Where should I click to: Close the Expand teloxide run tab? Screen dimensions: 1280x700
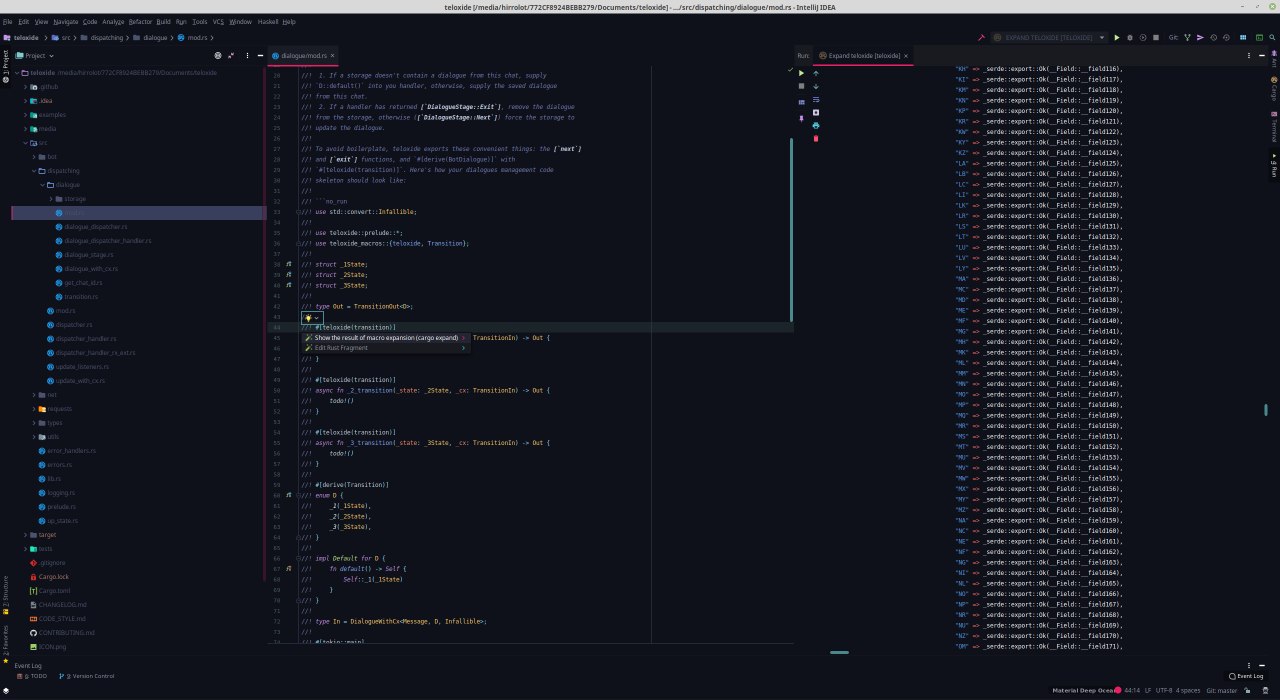(x=906, y=56)
